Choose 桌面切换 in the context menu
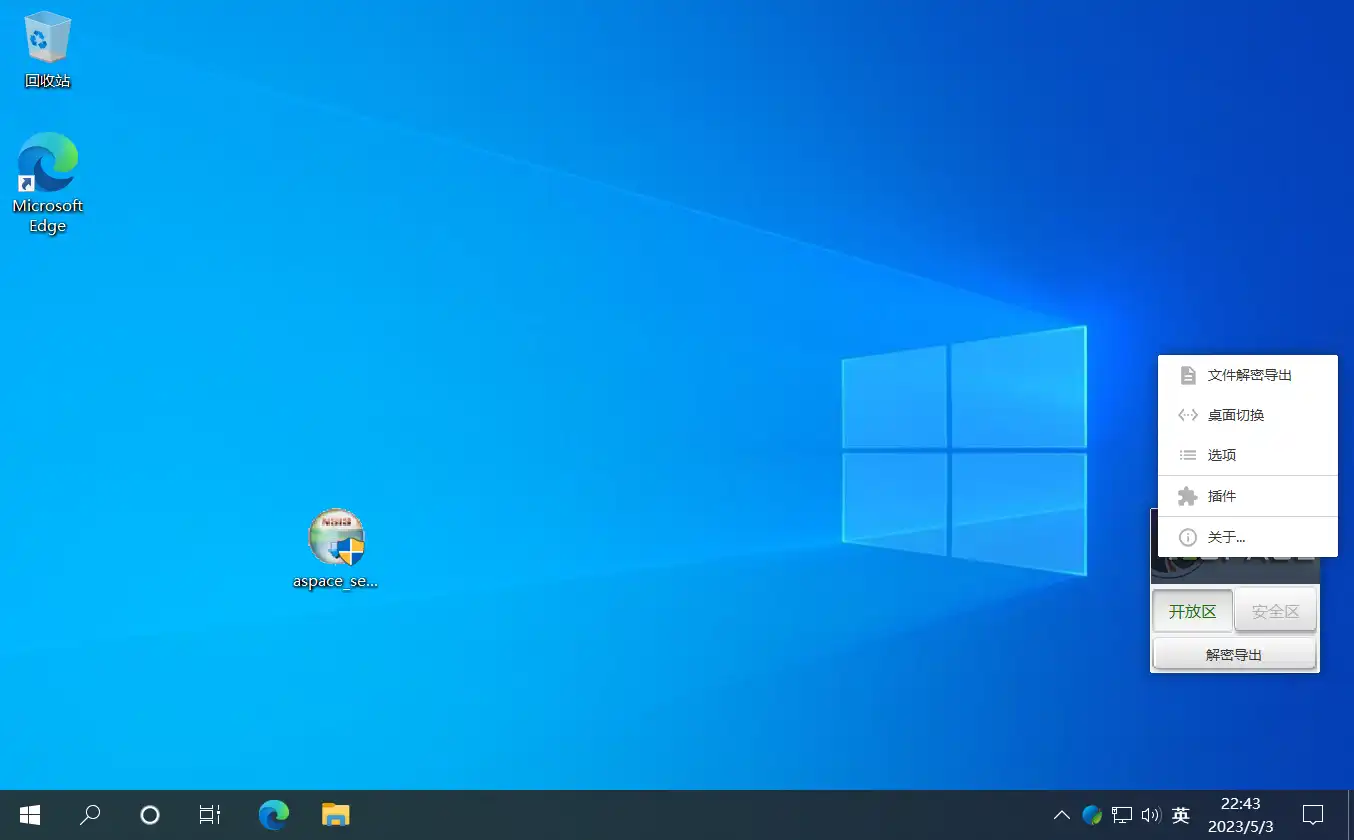The image size is (1354, 840). (x=1236, y=415)
